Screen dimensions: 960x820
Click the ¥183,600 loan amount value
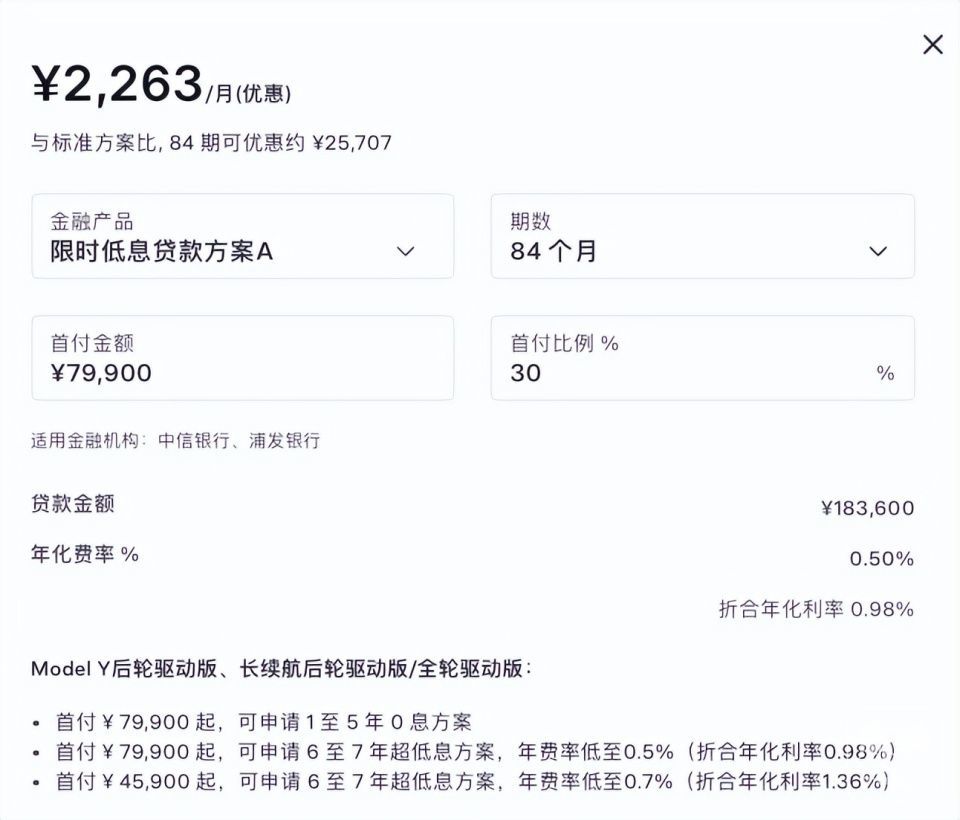click(x=867, y=508)
